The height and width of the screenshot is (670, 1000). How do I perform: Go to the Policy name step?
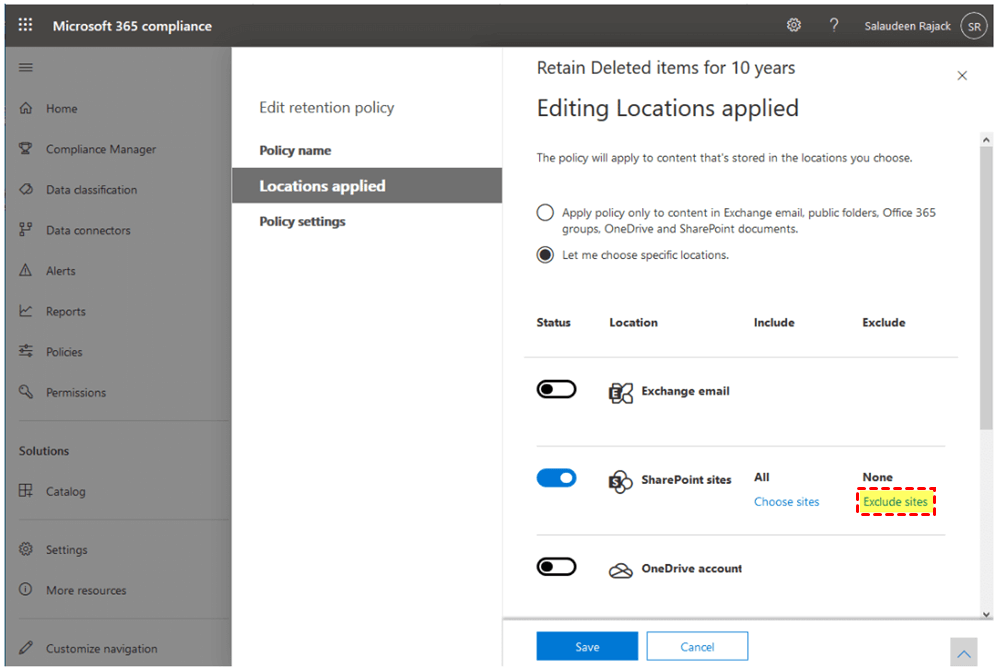(x=295, y=150)
